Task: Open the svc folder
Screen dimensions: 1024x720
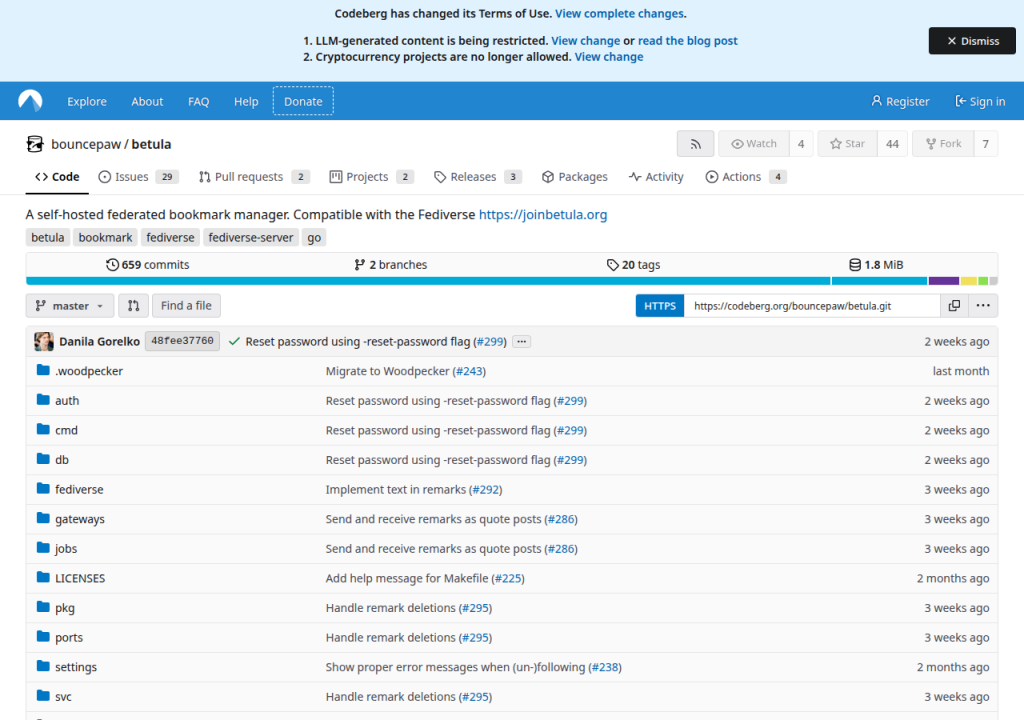Action: click(63, 696)
